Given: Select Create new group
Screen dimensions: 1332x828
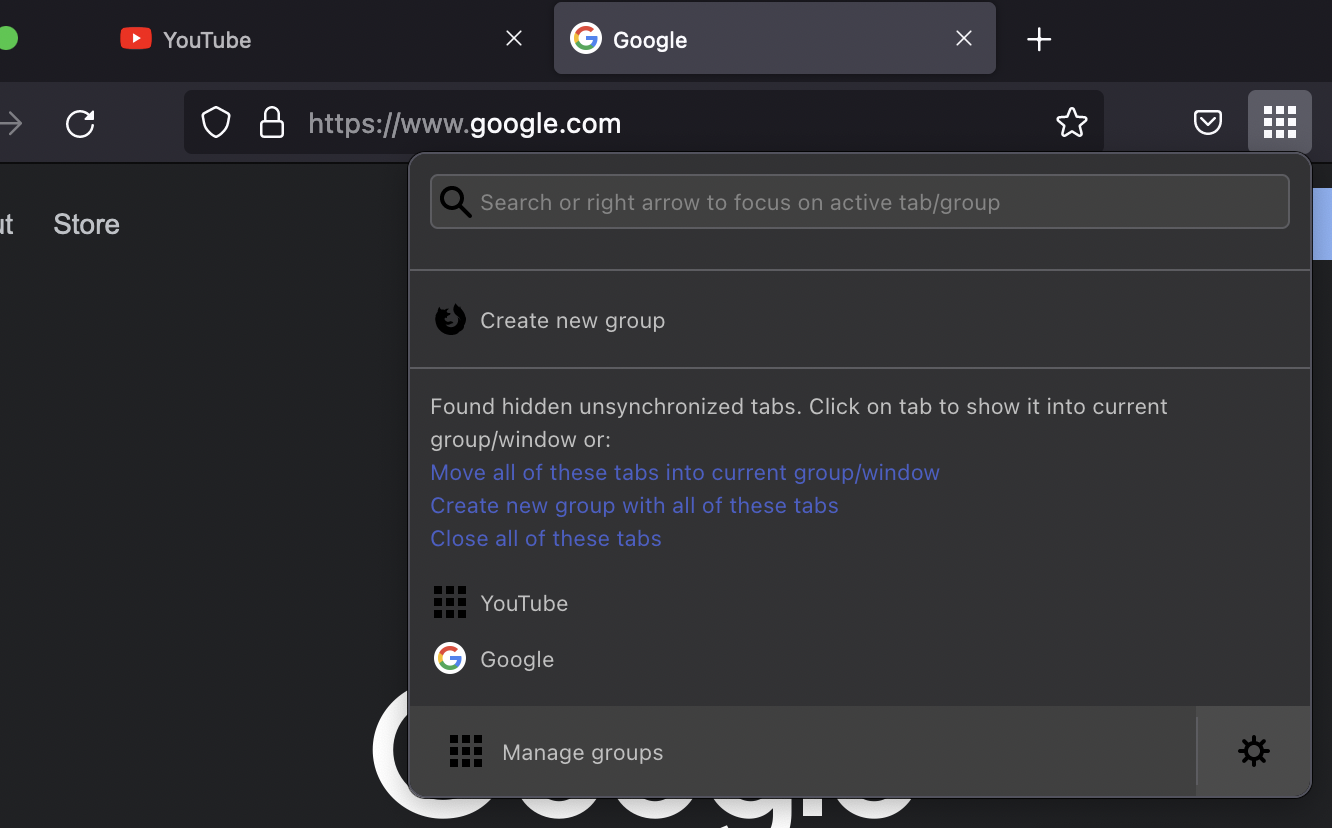Looking at the screenshot, I should point(572,320).
